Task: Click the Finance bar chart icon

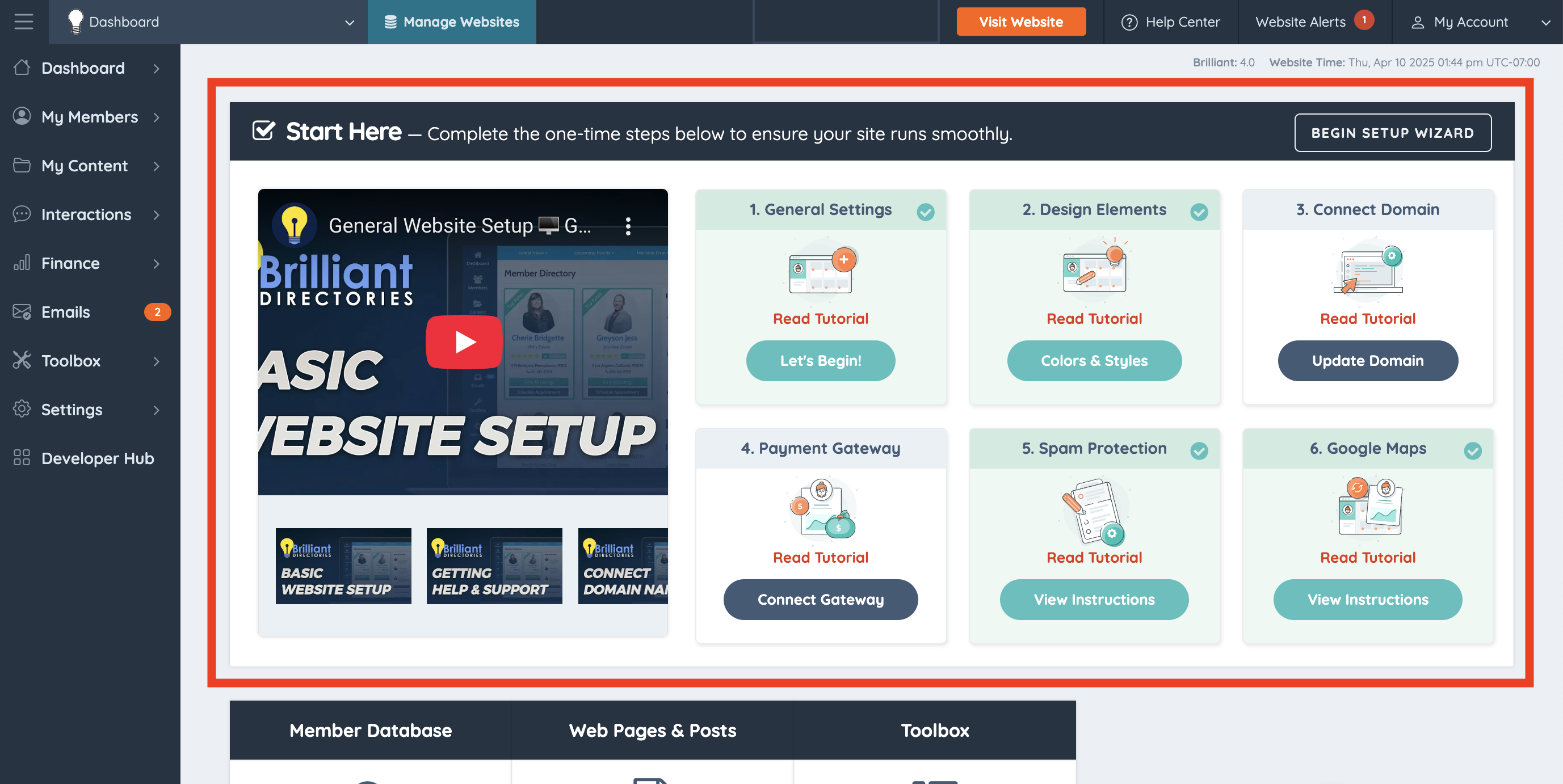Action: pos(22,263)
